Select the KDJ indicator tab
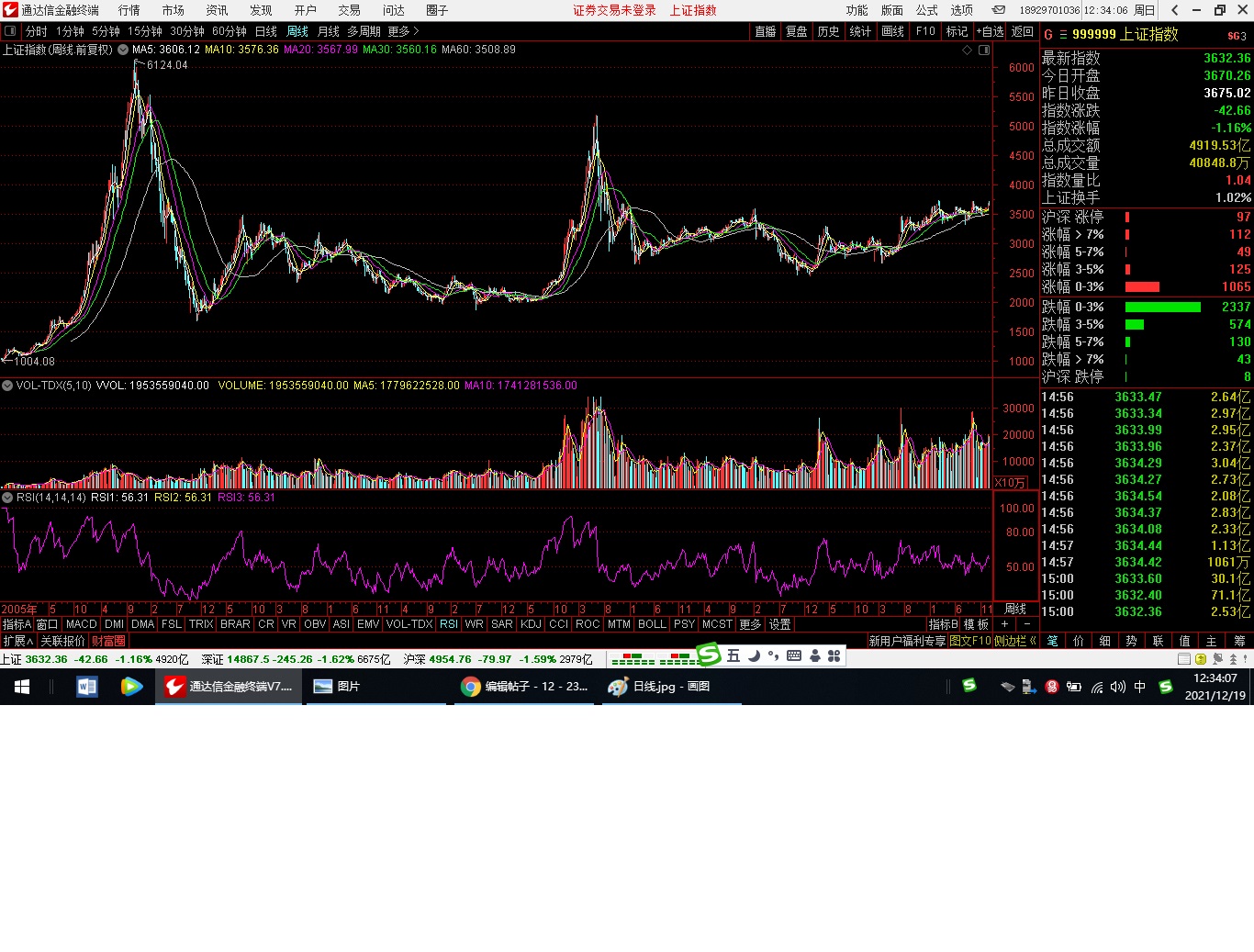Screen dimensions: 1254x952 pos(531,624)
